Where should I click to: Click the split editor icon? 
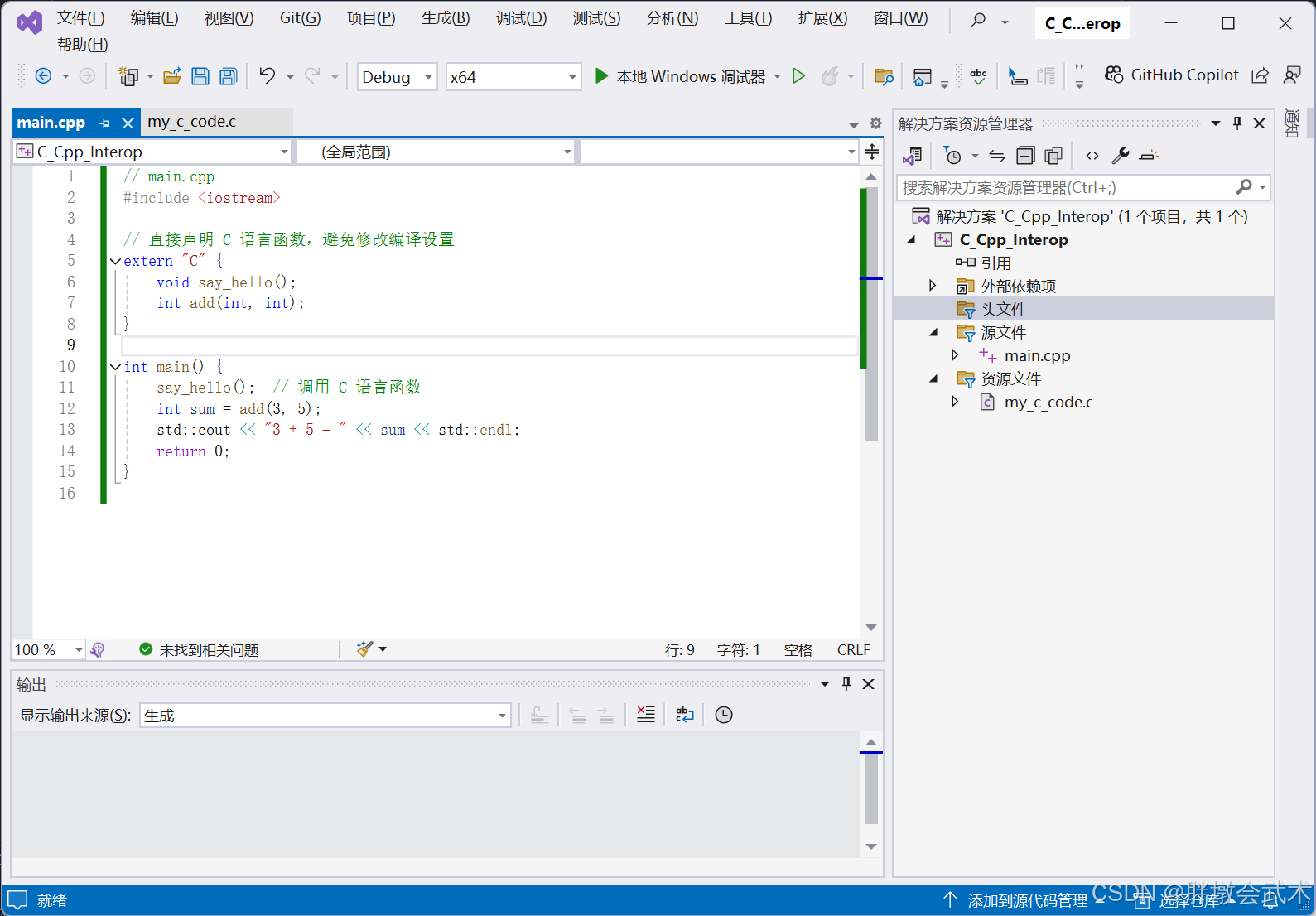point(872,152)
